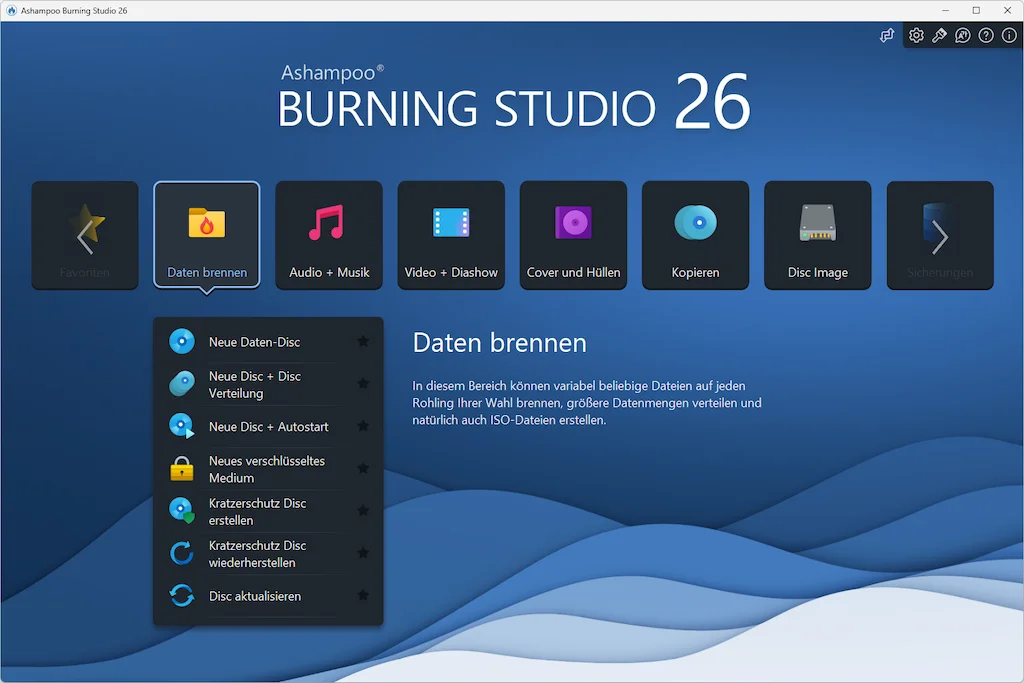Screen dimensions: 1024x683
Task: Favorite Neue Daten-Disc with its star
Action: (363, 342)
